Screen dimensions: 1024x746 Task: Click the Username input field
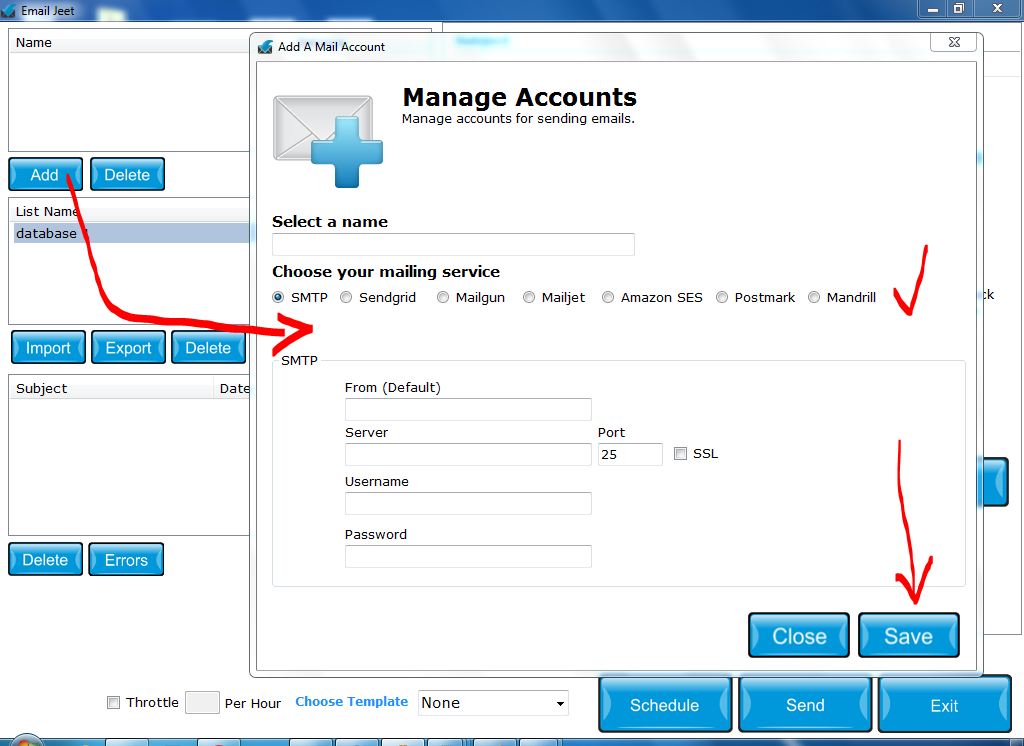point(468,504)
